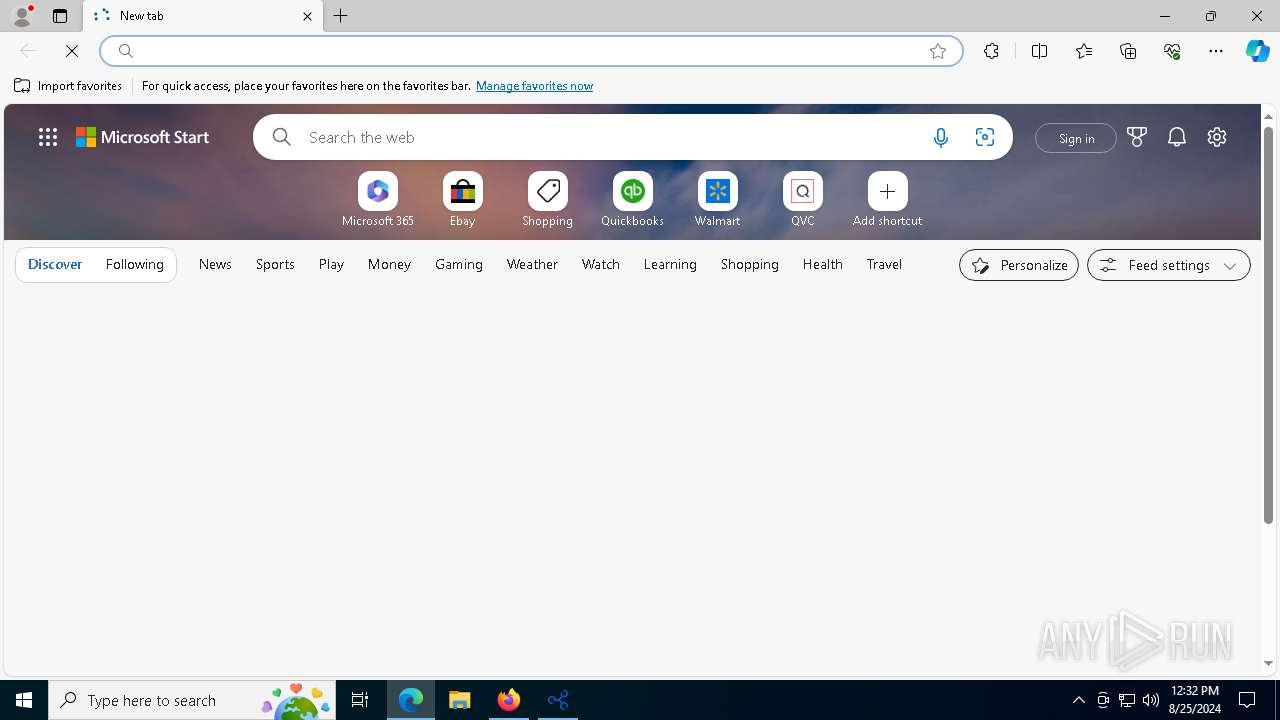
Task: Open the QVC shortcut
Action: pyautogui.click(x=803, y=200)
